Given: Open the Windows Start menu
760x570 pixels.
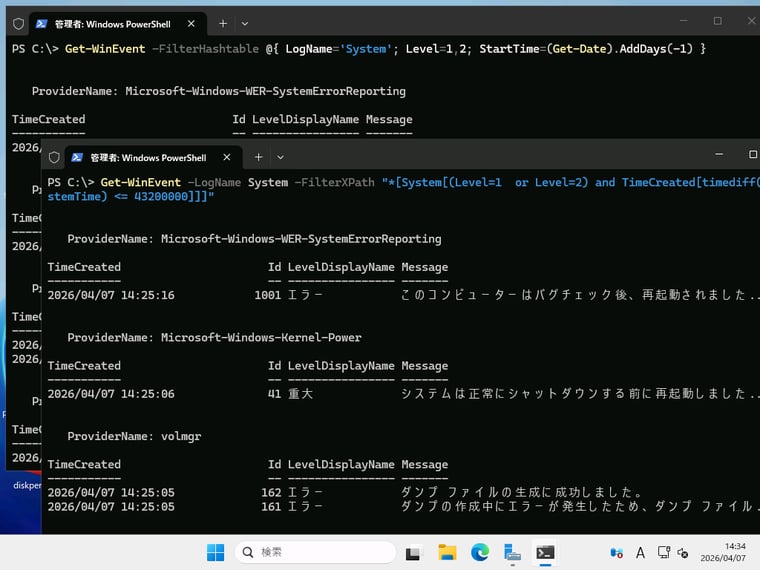Looking at the screenshot, I should [216, 552].
